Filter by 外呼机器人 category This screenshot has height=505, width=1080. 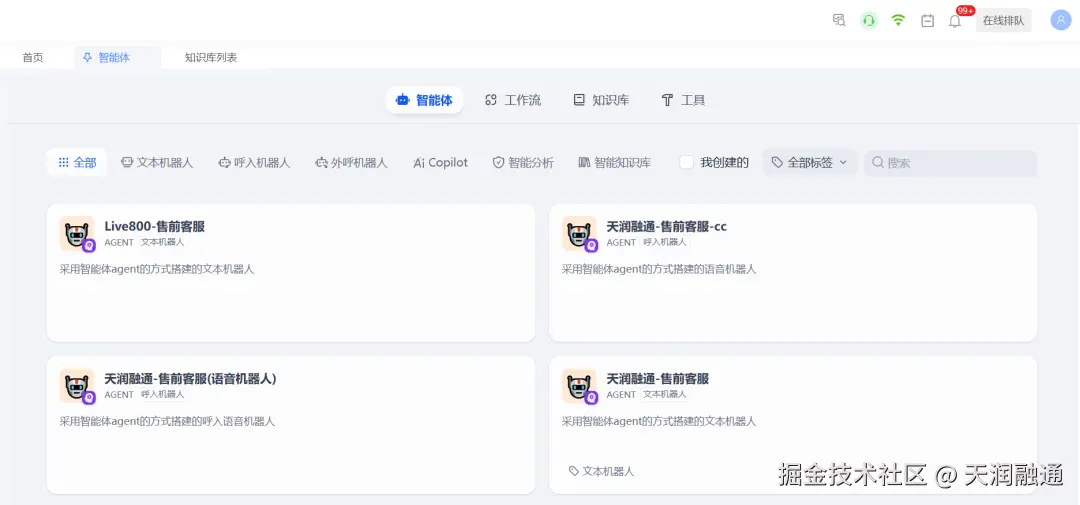(x=351, y=163)
